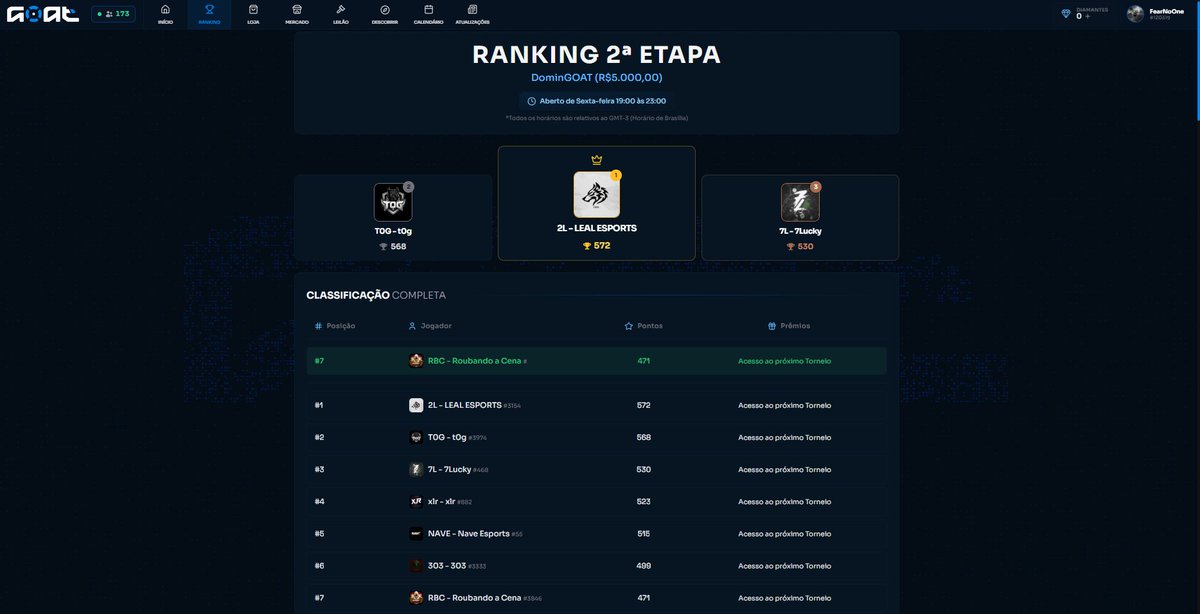Open the Mercado section
This screenshot has width=1200, height=614.
click(x=297, y=14)
